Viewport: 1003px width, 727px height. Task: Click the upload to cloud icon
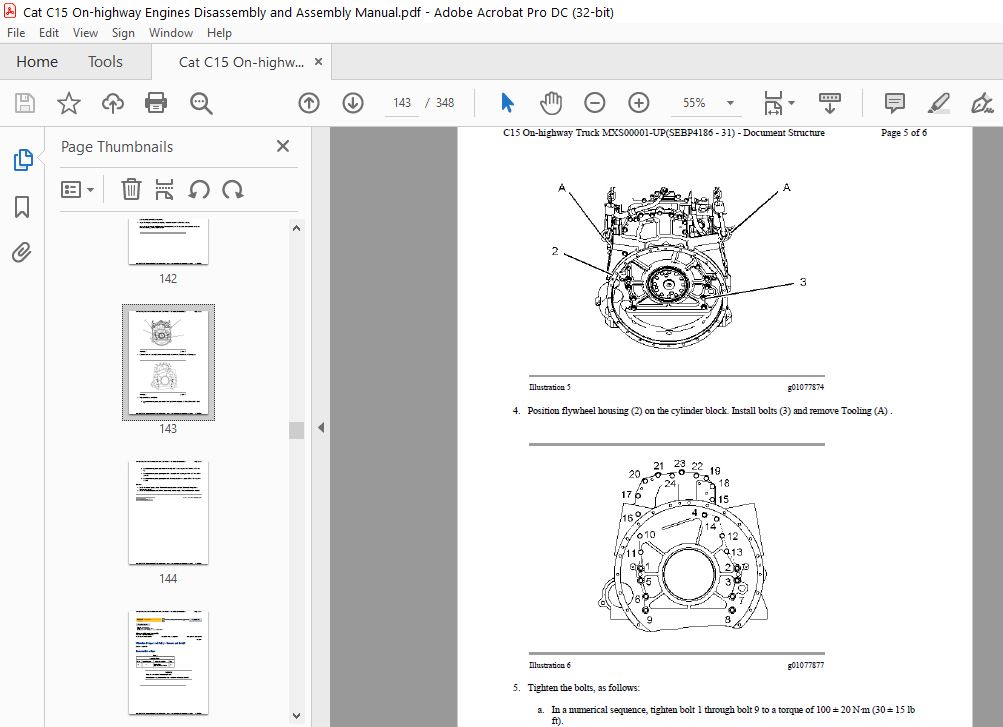pyautogui.click(x=113, y=103)
